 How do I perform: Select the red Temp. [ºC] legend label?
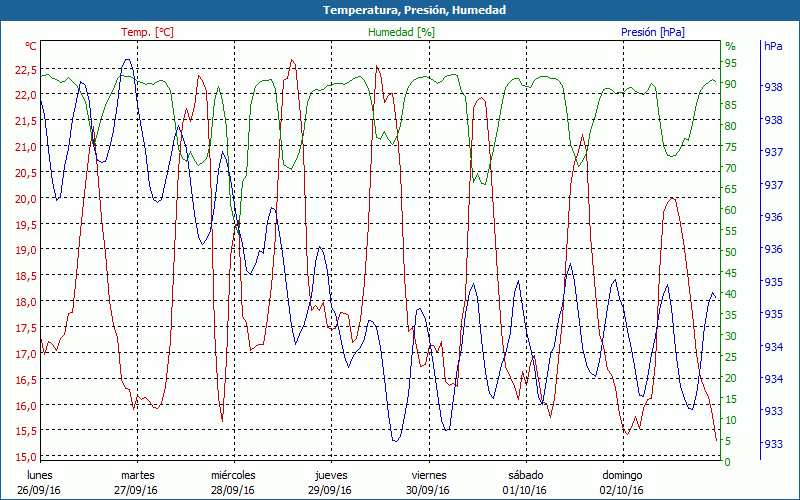[x=147, y=32]
